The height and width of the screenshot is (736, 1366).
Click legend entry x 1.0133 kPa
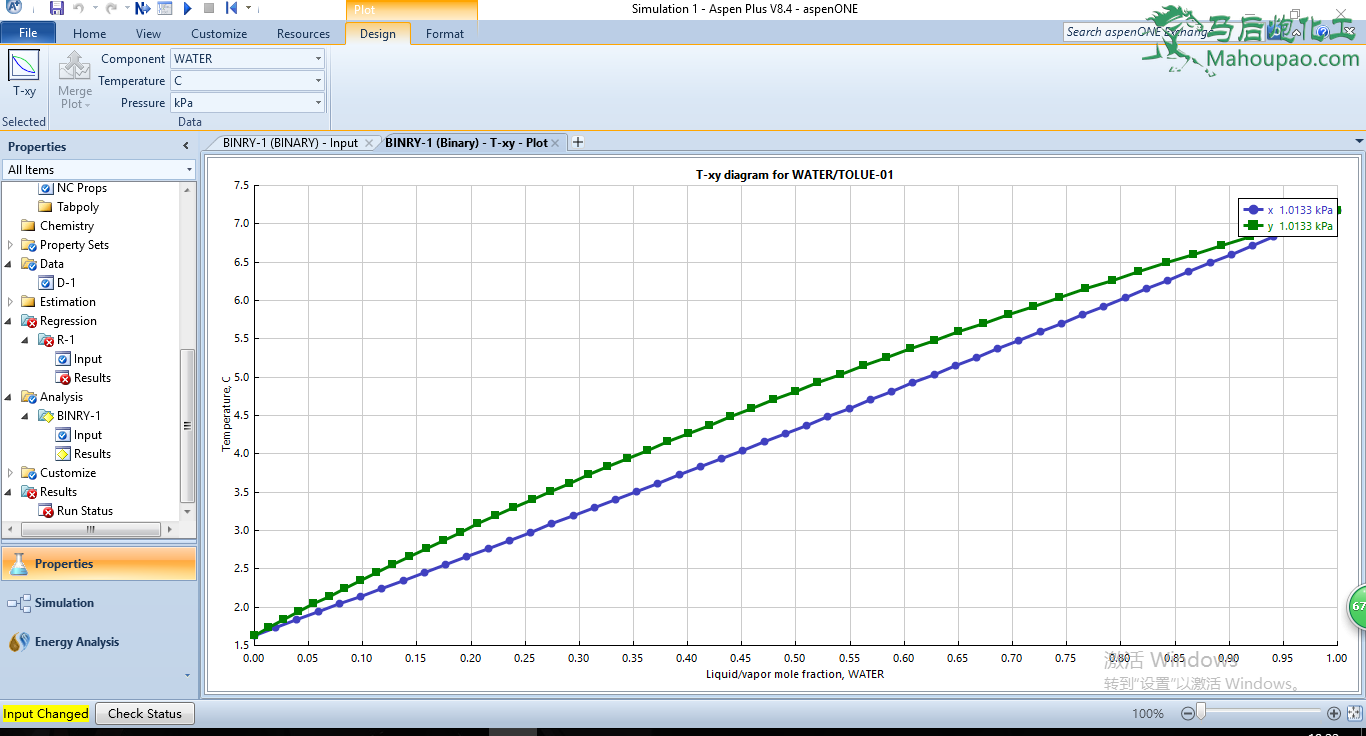[1288, 210]
